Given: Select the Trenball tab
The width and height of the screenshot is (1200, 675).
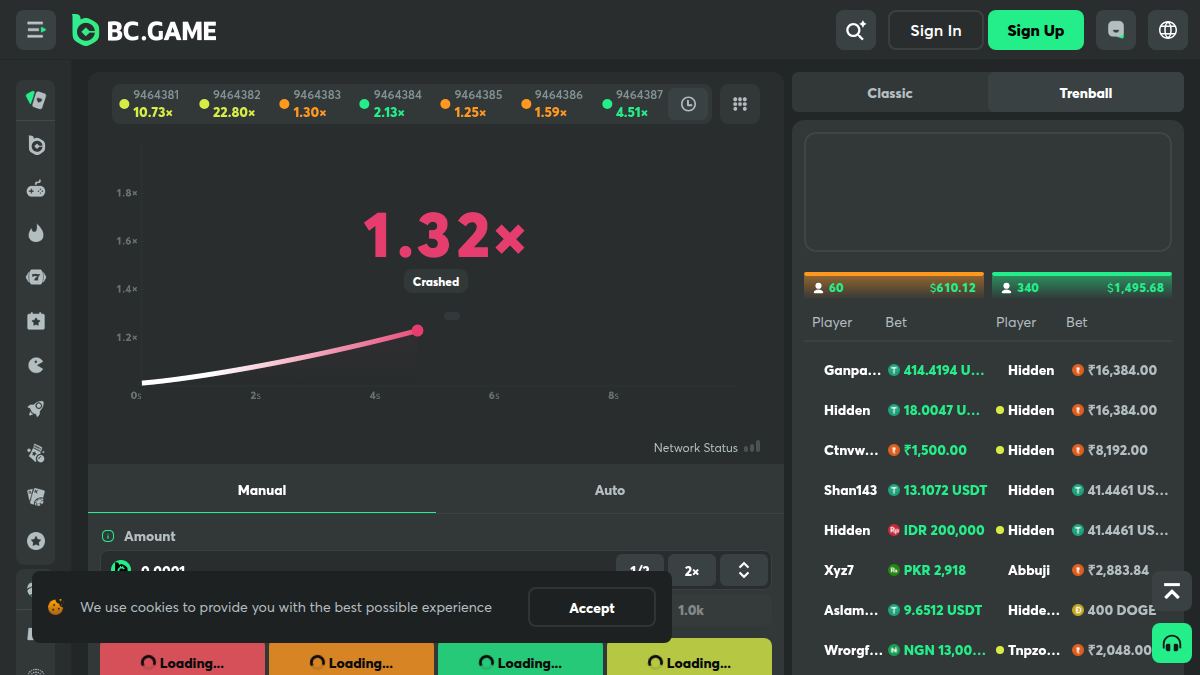Looking at the screenshot, I should (x=1086, y=93).
